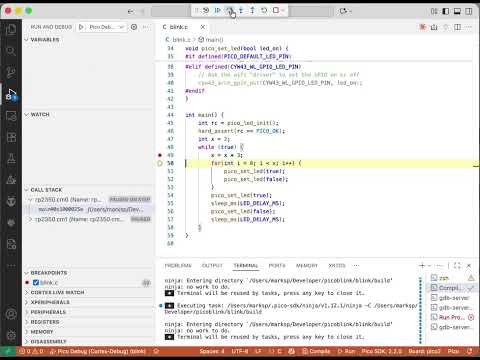Open the Search view in activity bar

[x=11, y=51]
